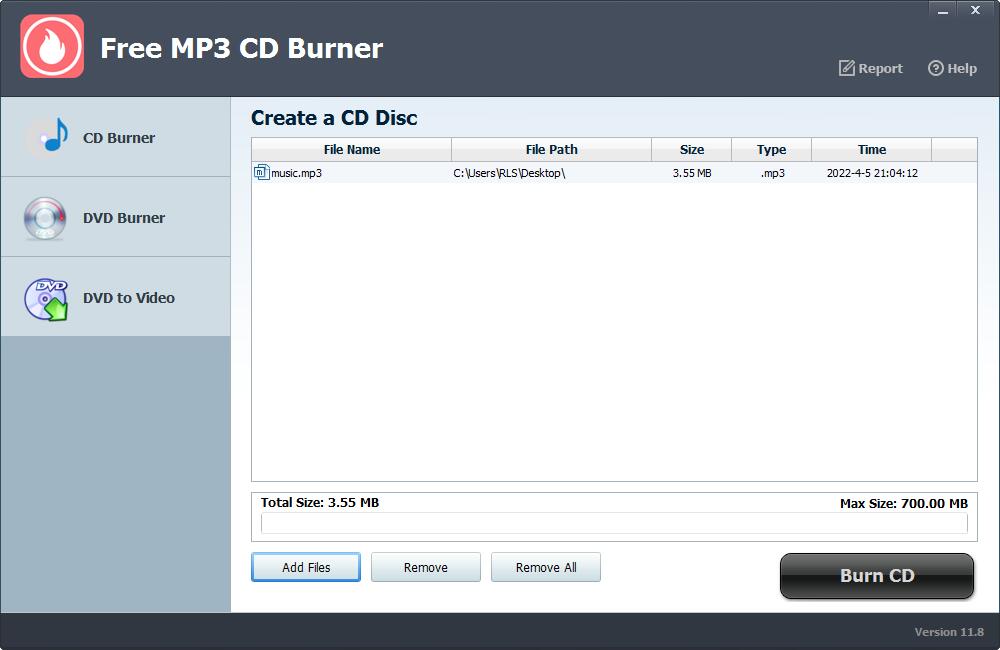Switch to the CD Burner tab
This screenshot has width=1000, height=650.
pyautogui.click(x=115, y=137)
